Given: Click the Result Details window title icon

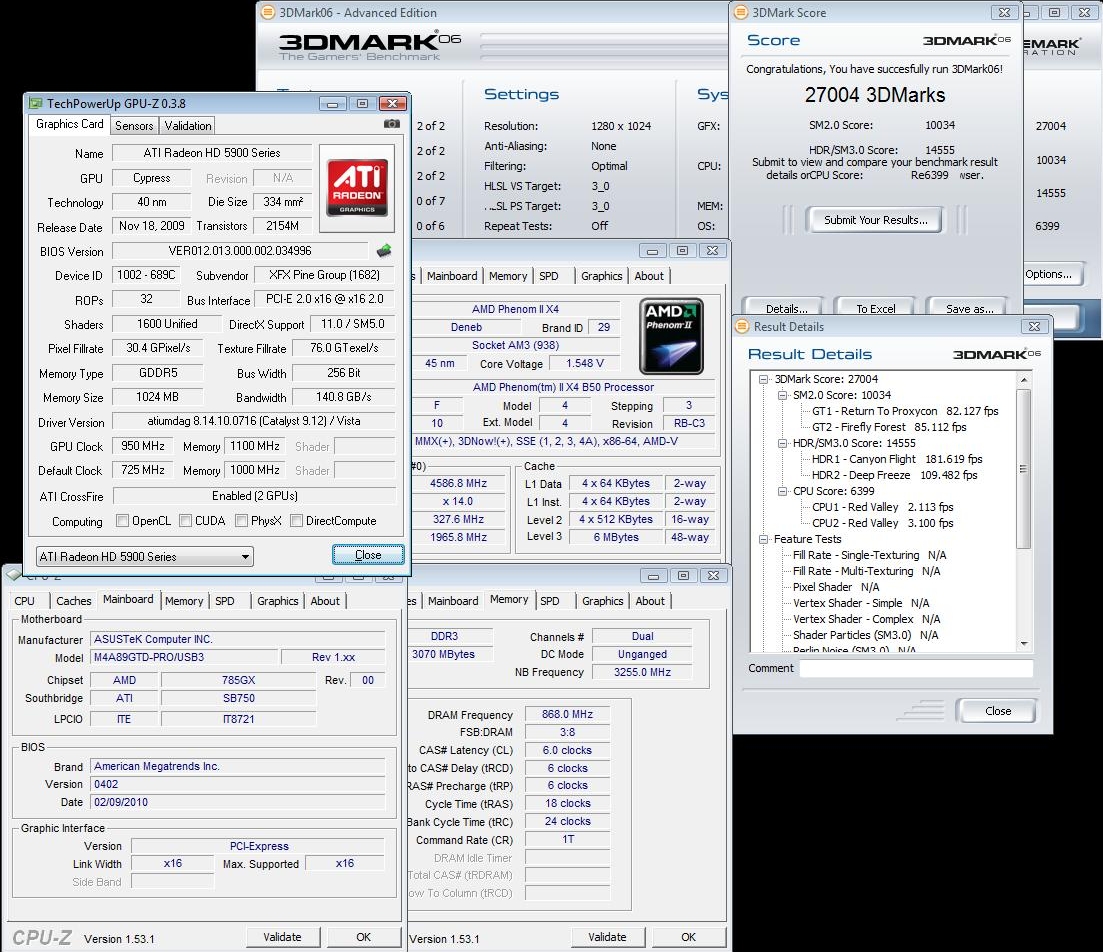Looking at the screenshot, I should pyautogui.click(x=742, y=326).
